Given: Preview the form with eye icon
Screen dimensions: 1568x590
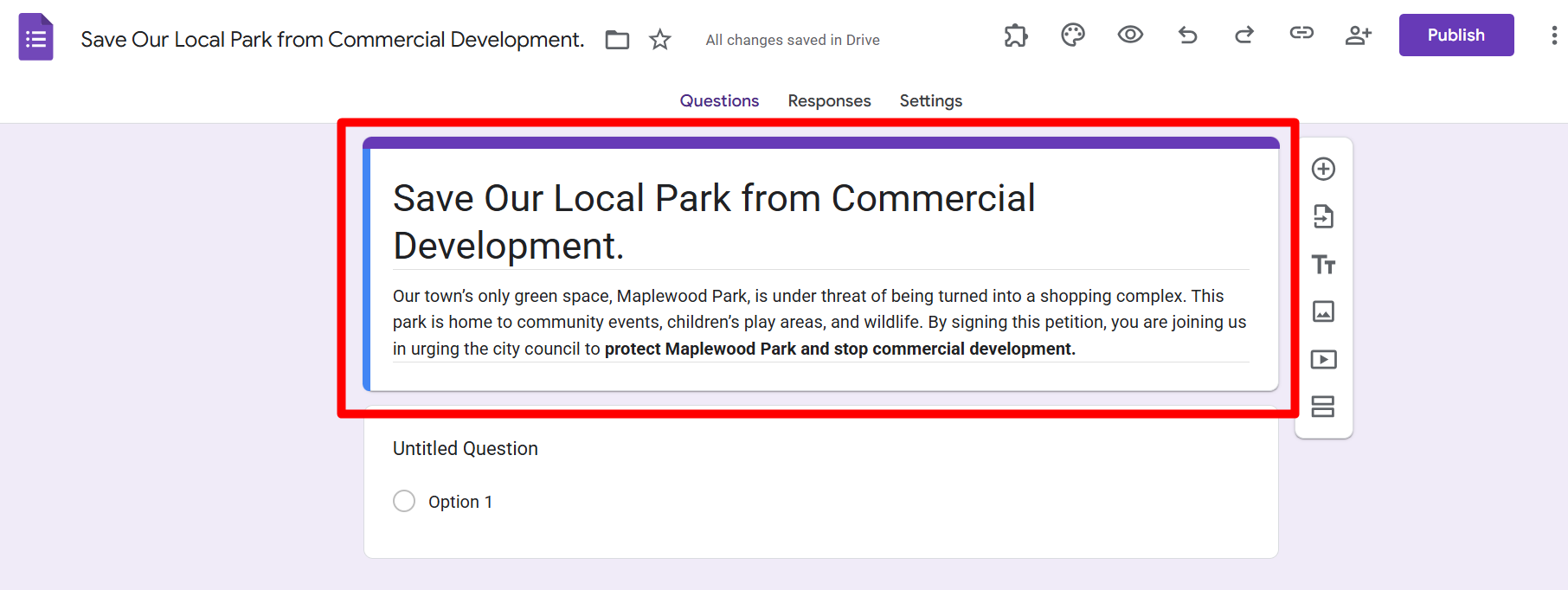Looking at the screenshot, I should [1130, 35].
